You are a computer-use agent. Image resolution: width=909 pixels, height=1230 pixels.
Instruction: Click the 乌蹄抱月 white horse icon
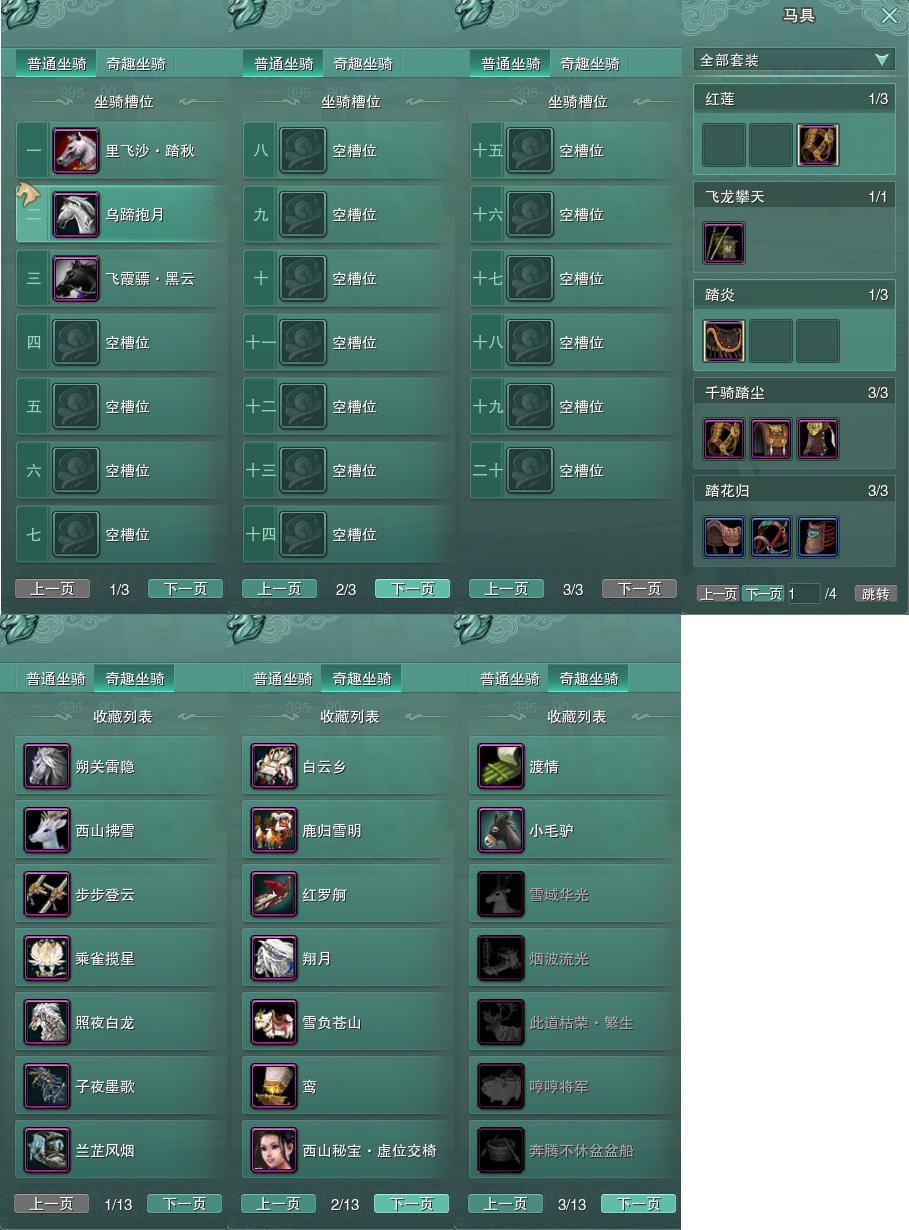[x=76, y=215]
